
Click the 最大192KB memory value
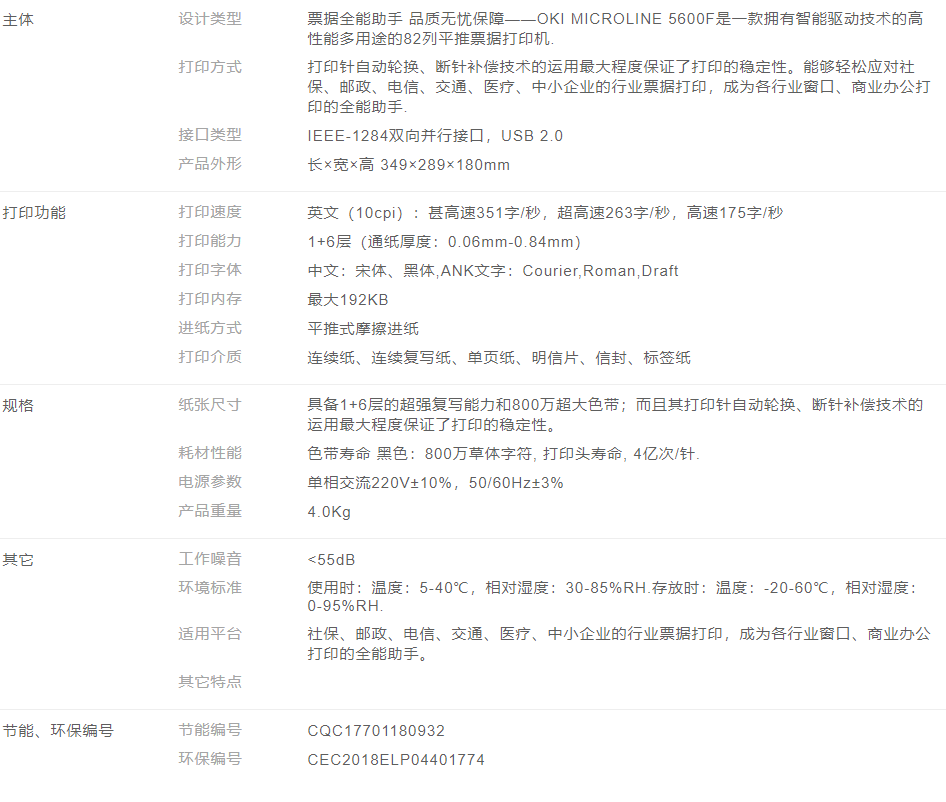(348, 300)
